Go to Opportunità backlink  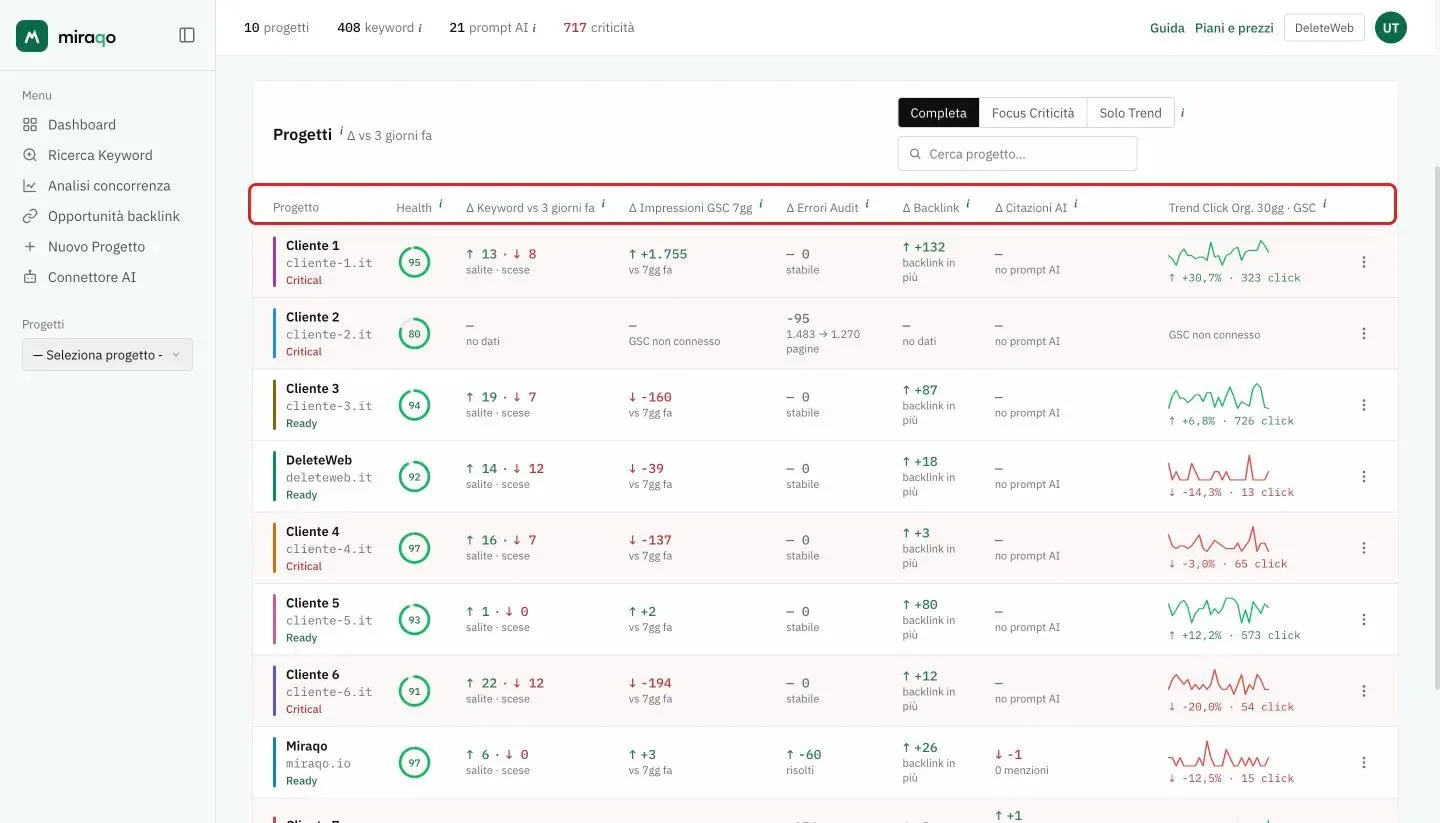(114, 216)
